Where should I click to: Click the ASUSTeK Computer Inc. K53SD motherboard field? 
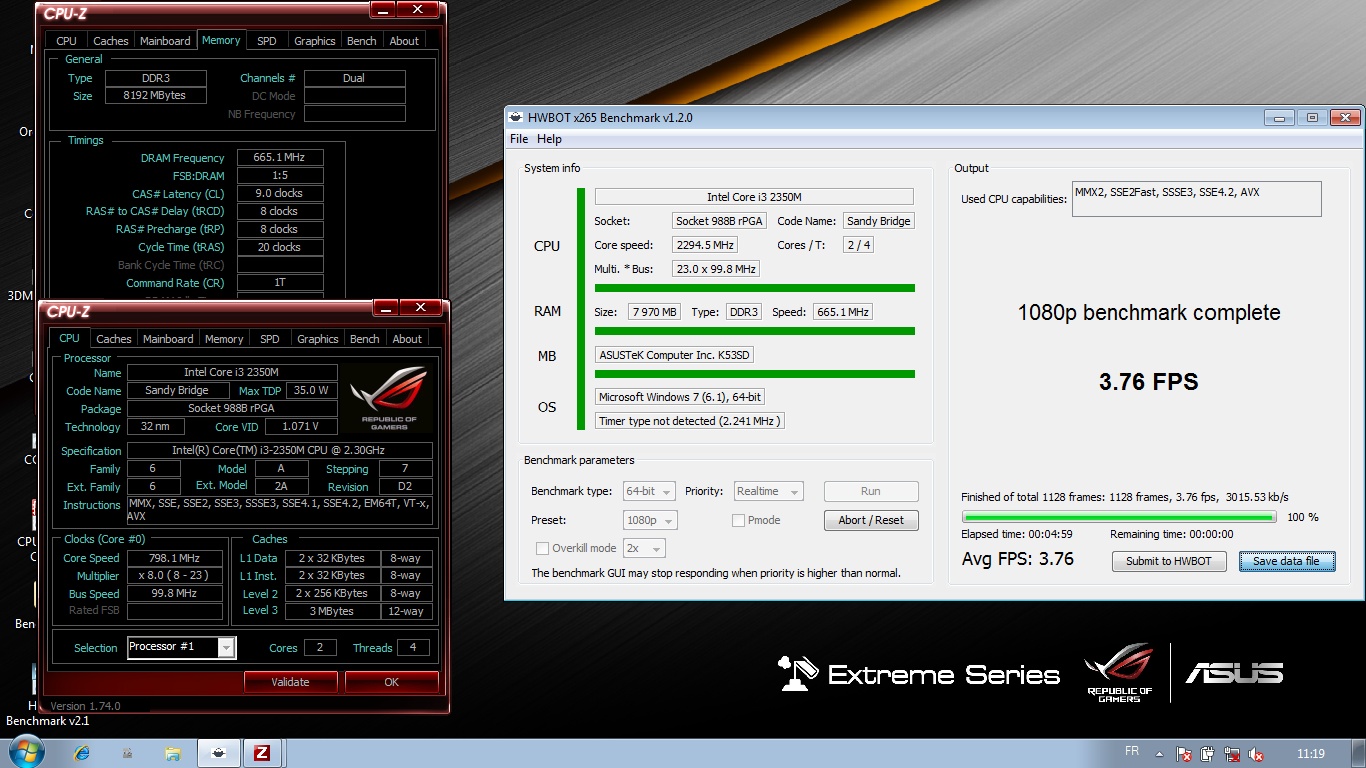pos(676,355)
